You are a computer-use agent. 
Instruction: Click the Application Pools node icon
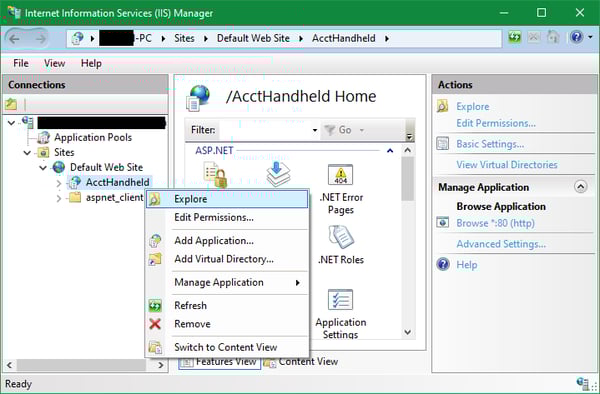click(44, 137)
